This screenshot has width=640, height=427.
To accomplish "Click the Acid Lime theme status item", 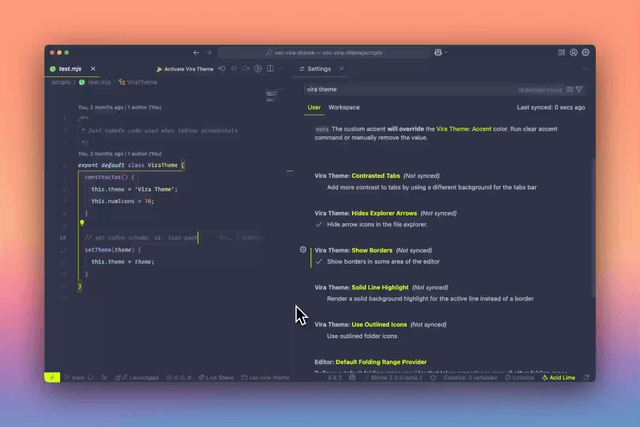I will [x=558, y=378].
